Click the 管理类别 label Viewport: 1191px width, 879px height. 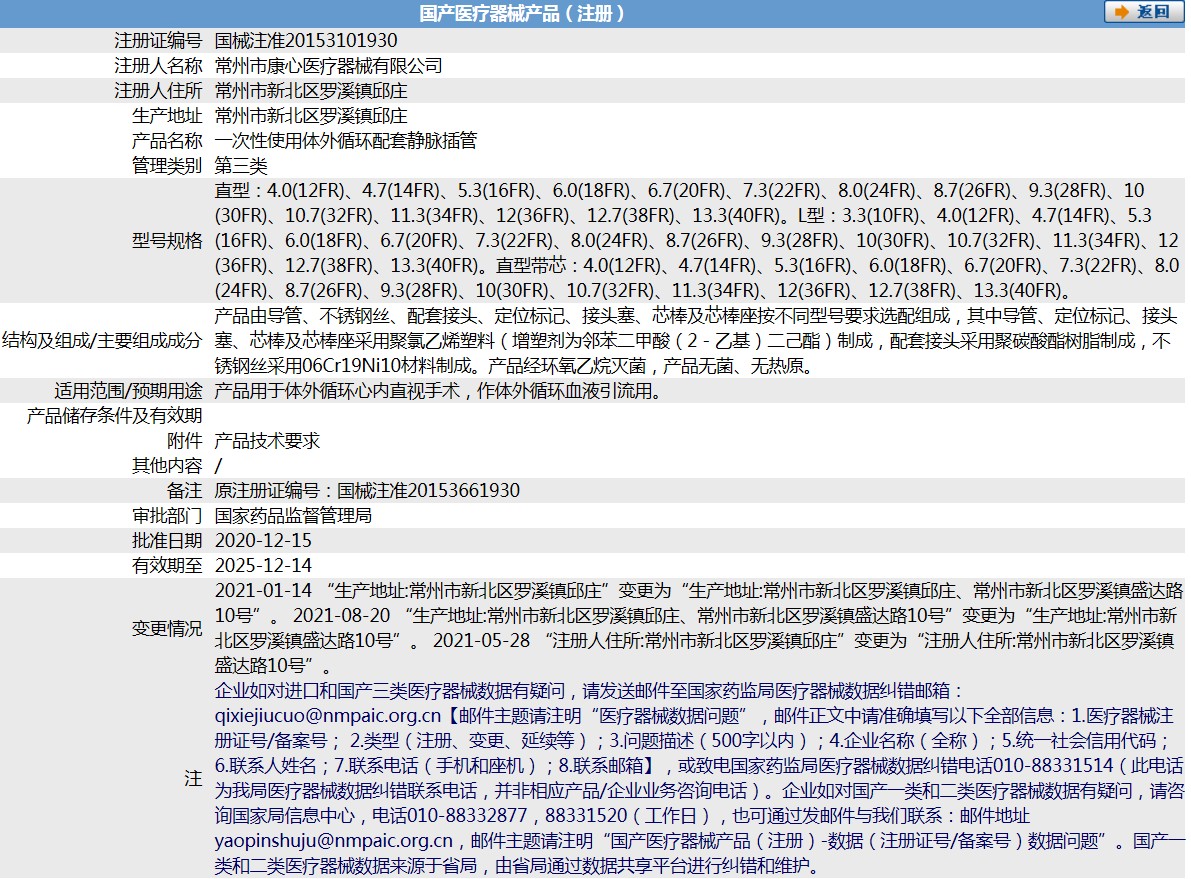[x=167, y=166]
